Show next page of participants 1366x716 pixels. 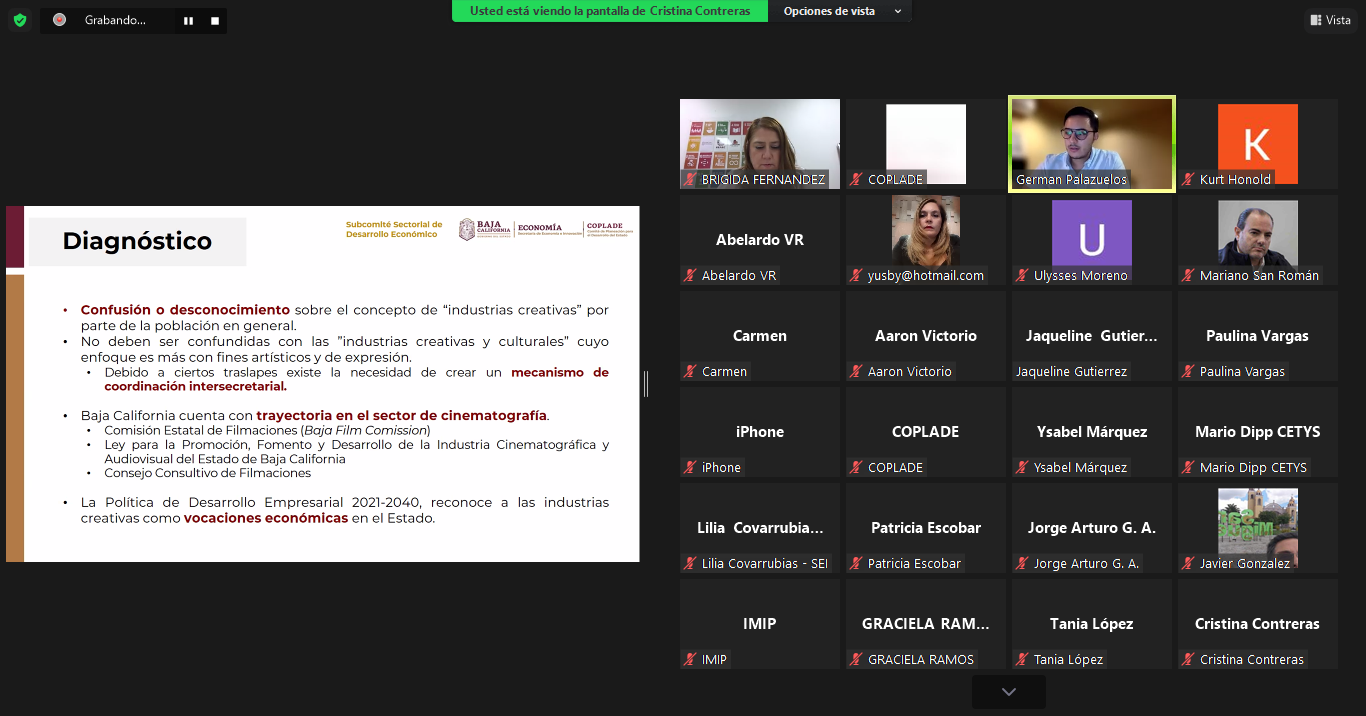pos(1008,691)
